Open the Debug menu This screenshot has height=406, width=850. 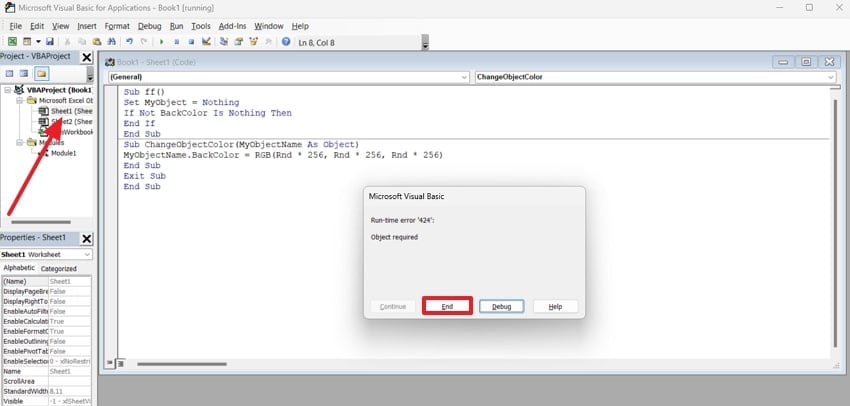click(150, 26)
